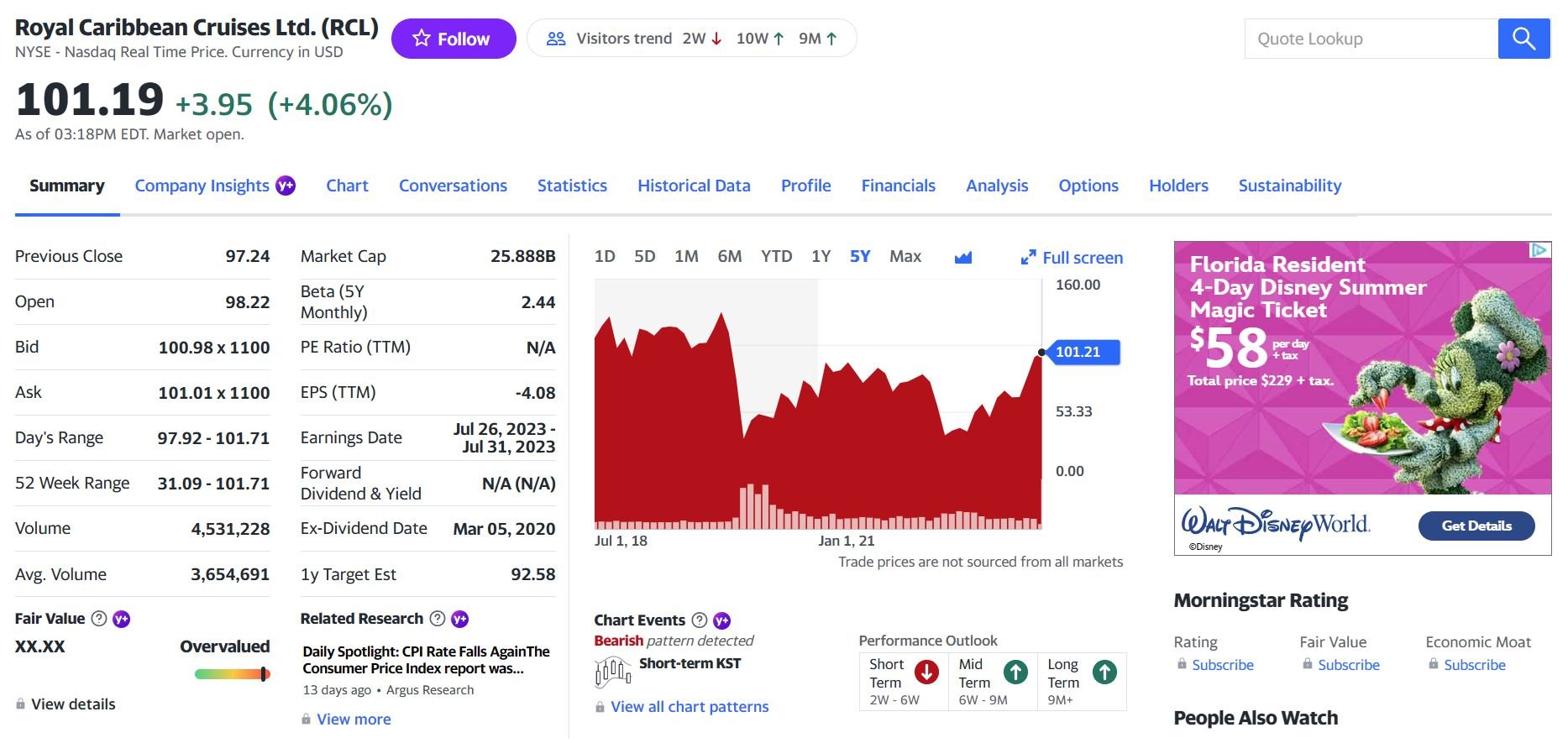Go to the Analysis tab
The height and width of the screenshot is (743, 1568).
tap(997, 186)
